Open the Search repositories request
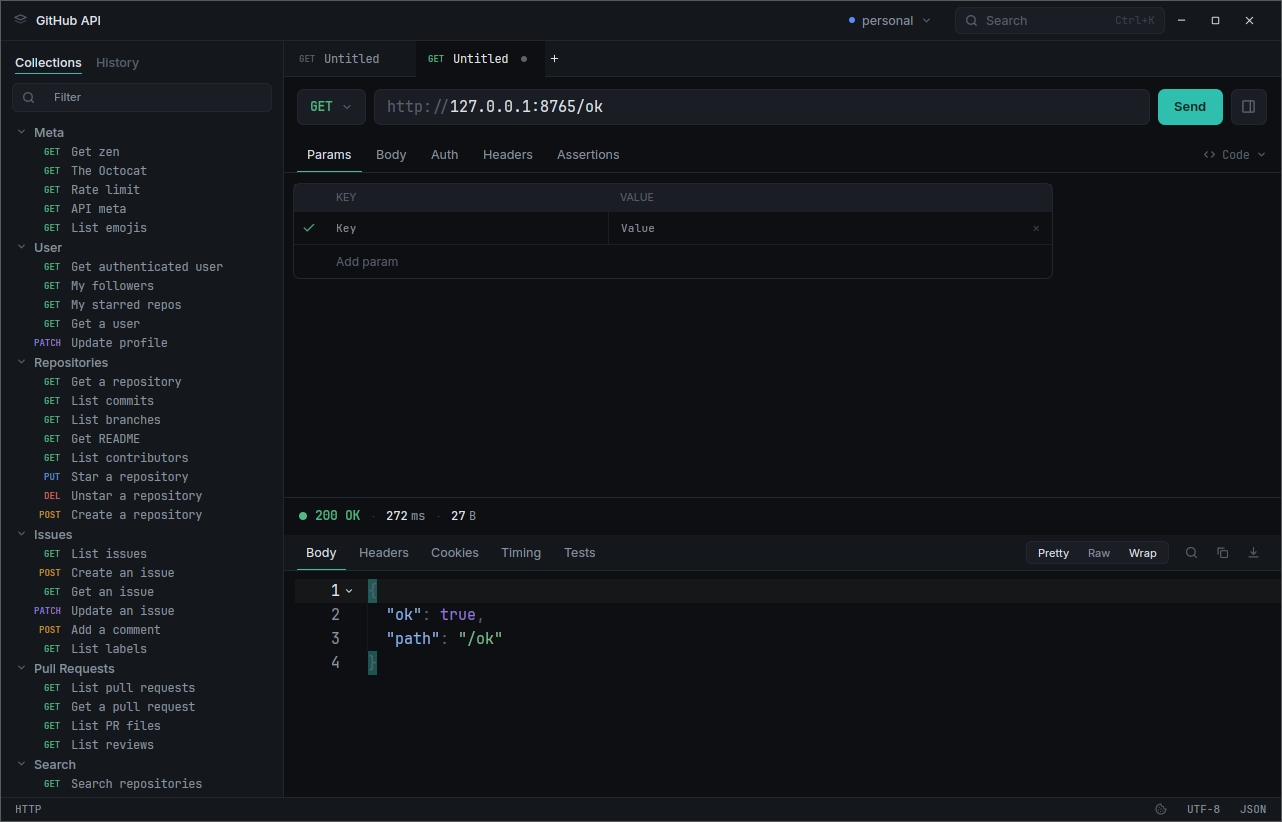This screenshot has height=822, width=1282. [137, 784]
